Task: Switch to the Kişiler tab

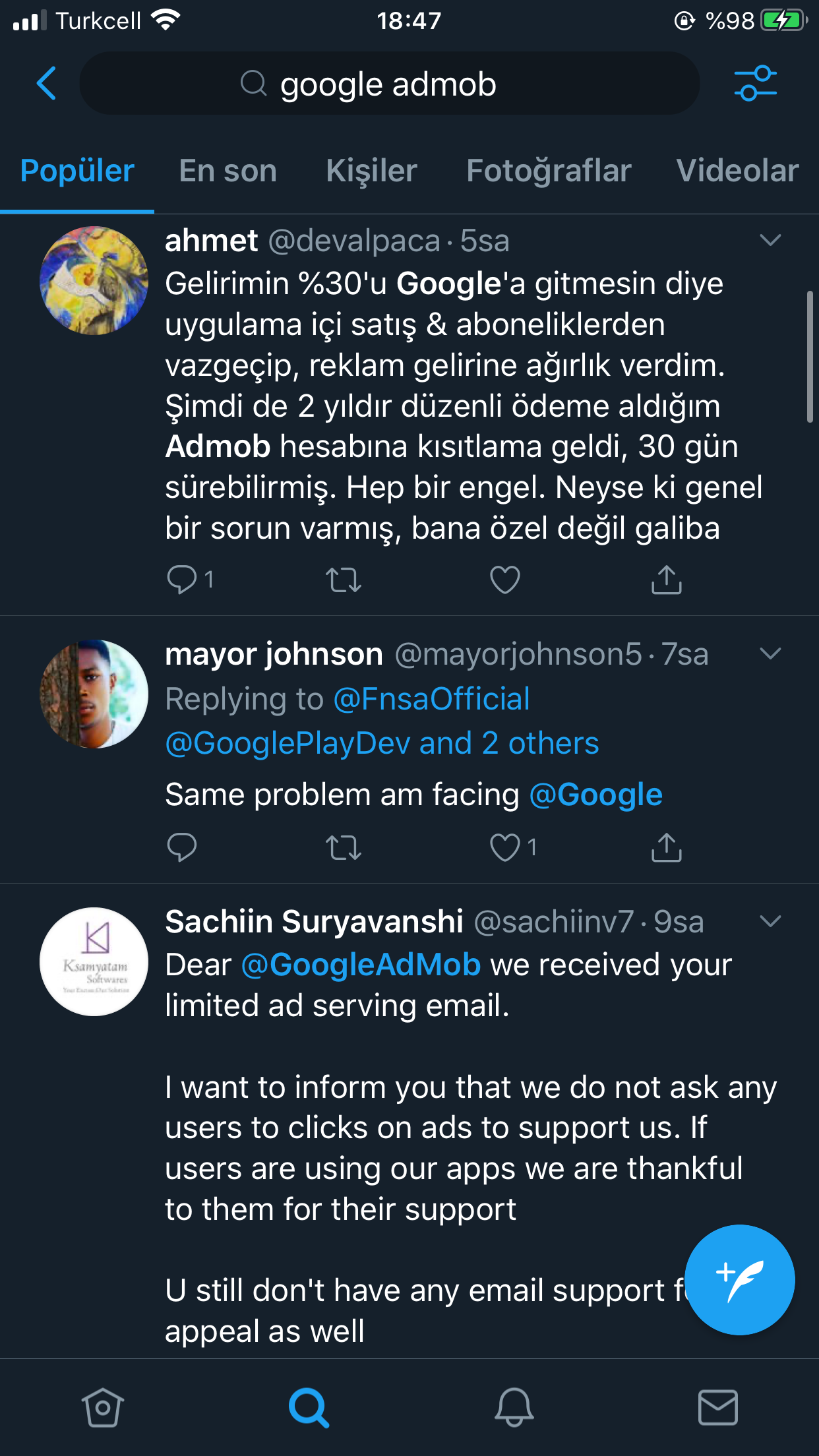Action: coord(371,171)
